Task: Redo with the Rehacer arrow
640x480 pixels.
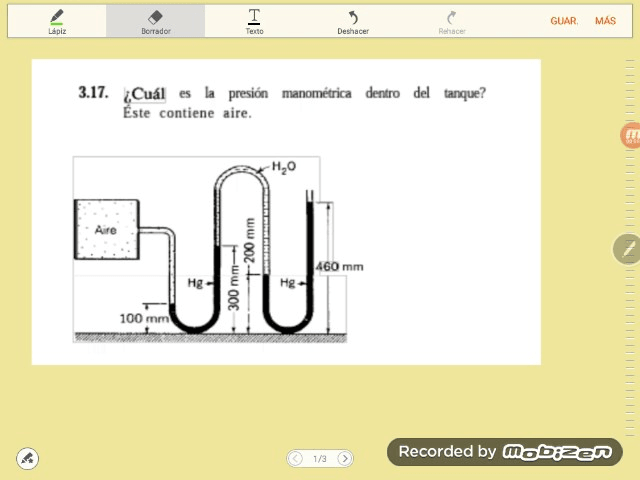Action: click(x=451, y=21)
